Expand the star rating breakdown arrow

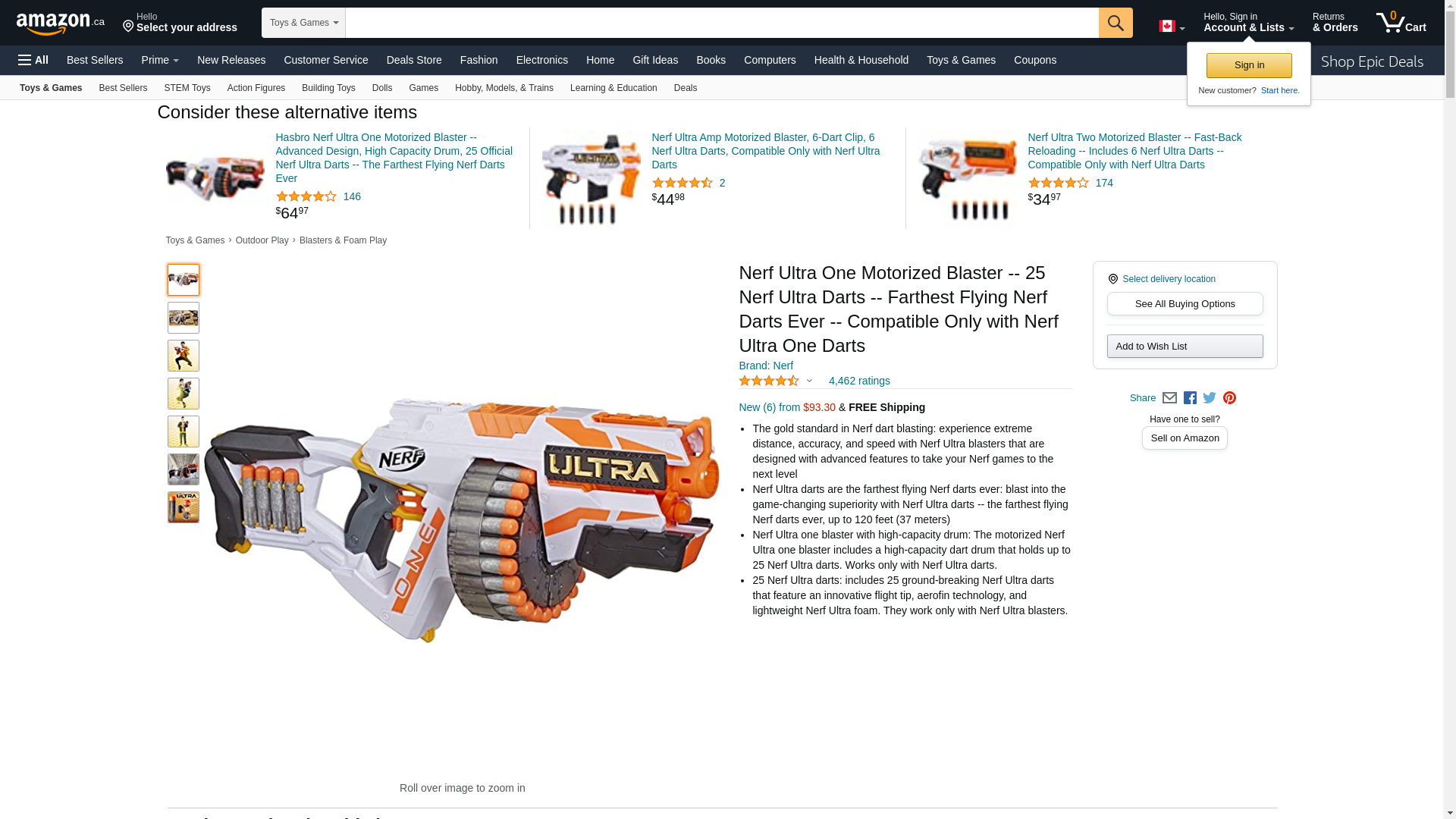tap(809, 381)
